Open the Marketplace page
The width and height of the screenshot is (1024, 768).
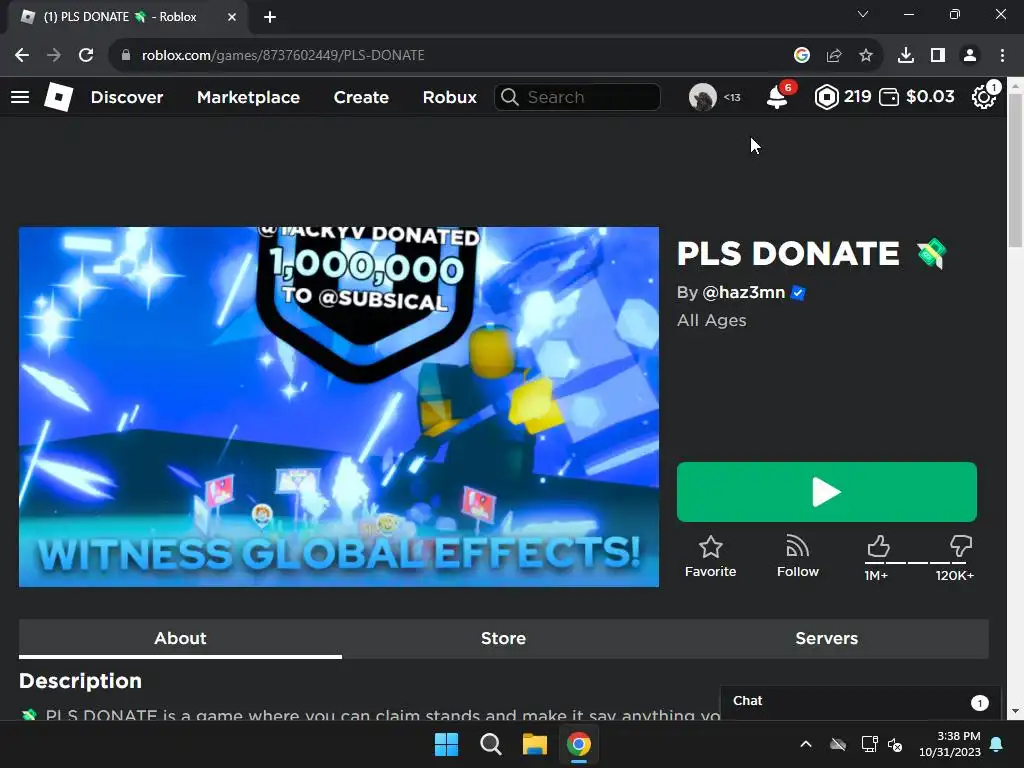[248, 97]
